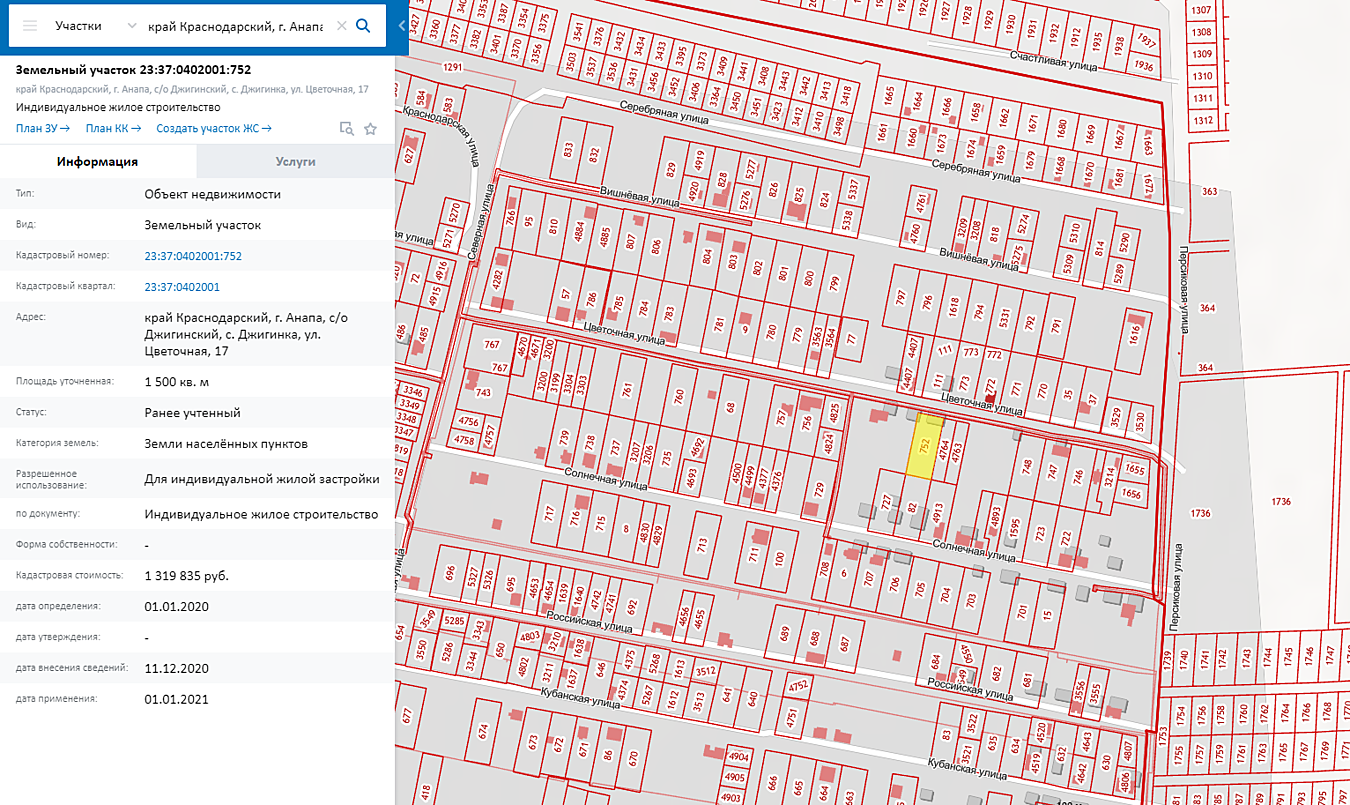The height and width of the screenshot is (805, 1350).
Task: Click status value Ранее учтенный
Action: pos(192,412)
